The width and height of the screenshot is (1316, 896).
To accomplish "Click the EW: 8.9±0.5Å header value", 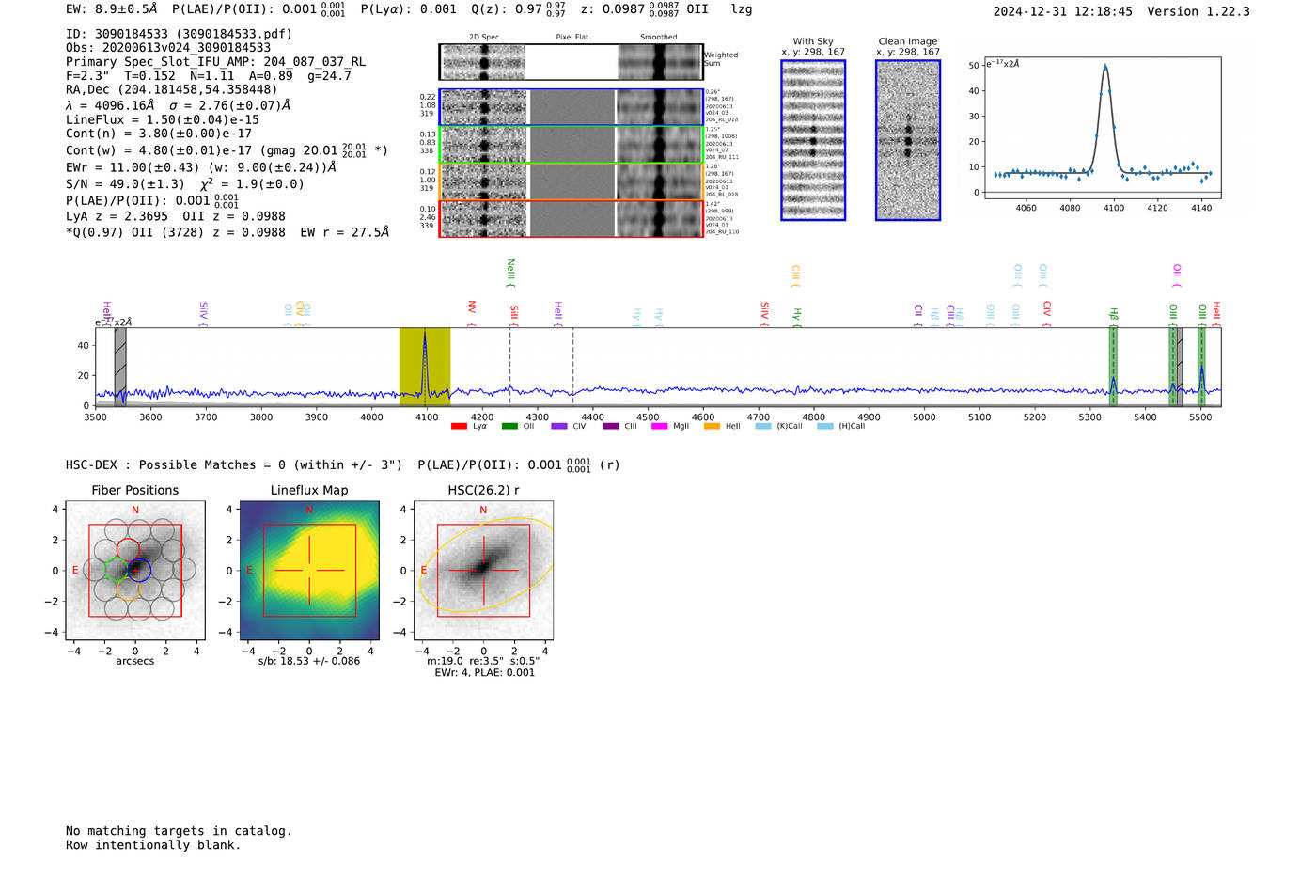I will coord(111,8).
